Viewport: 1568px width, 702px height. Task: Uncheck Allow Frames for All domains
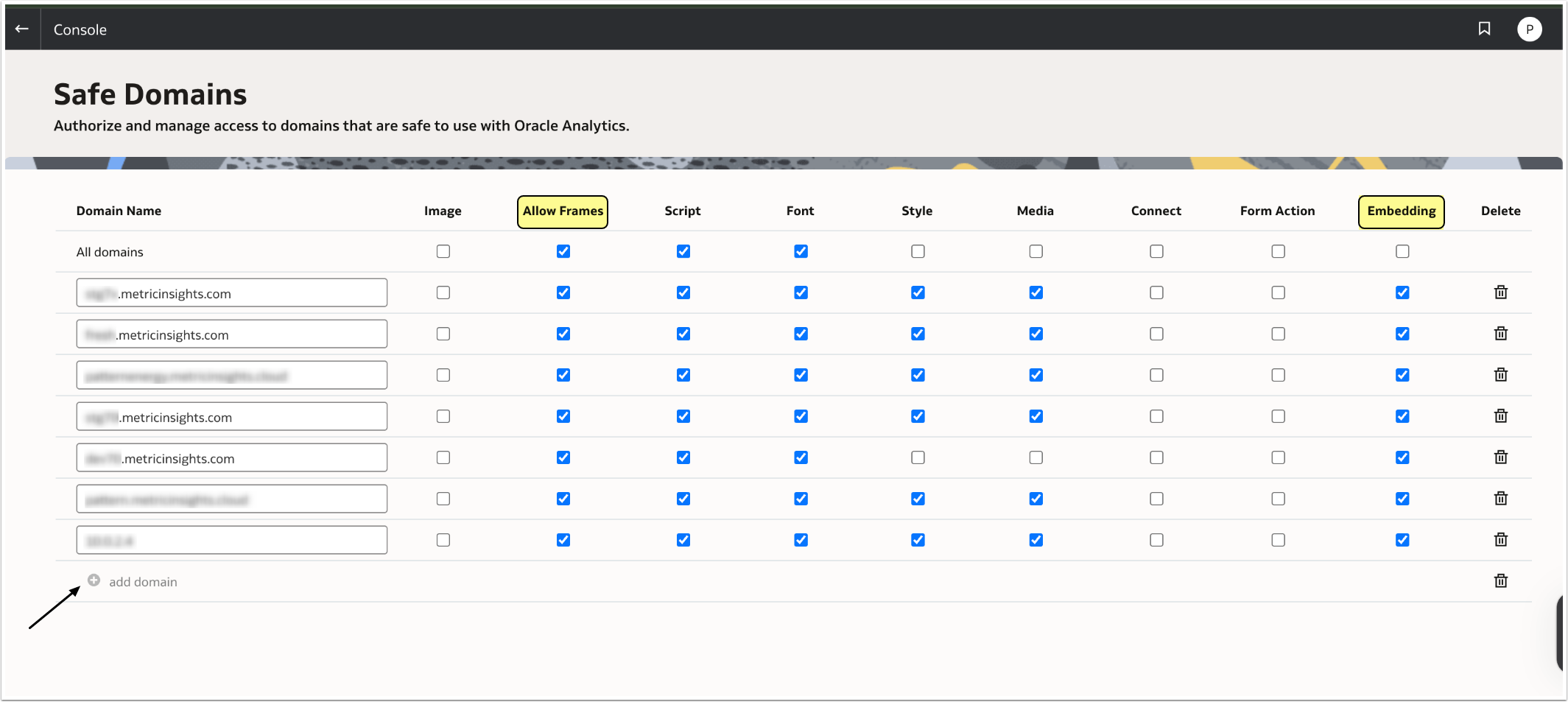[563, 251]
